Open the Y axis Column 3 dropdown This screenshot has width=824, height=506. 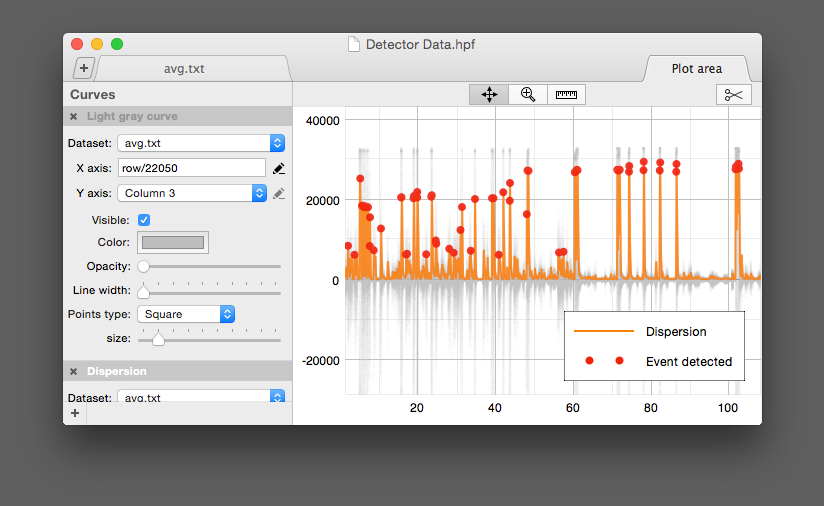tap(191, 193)
